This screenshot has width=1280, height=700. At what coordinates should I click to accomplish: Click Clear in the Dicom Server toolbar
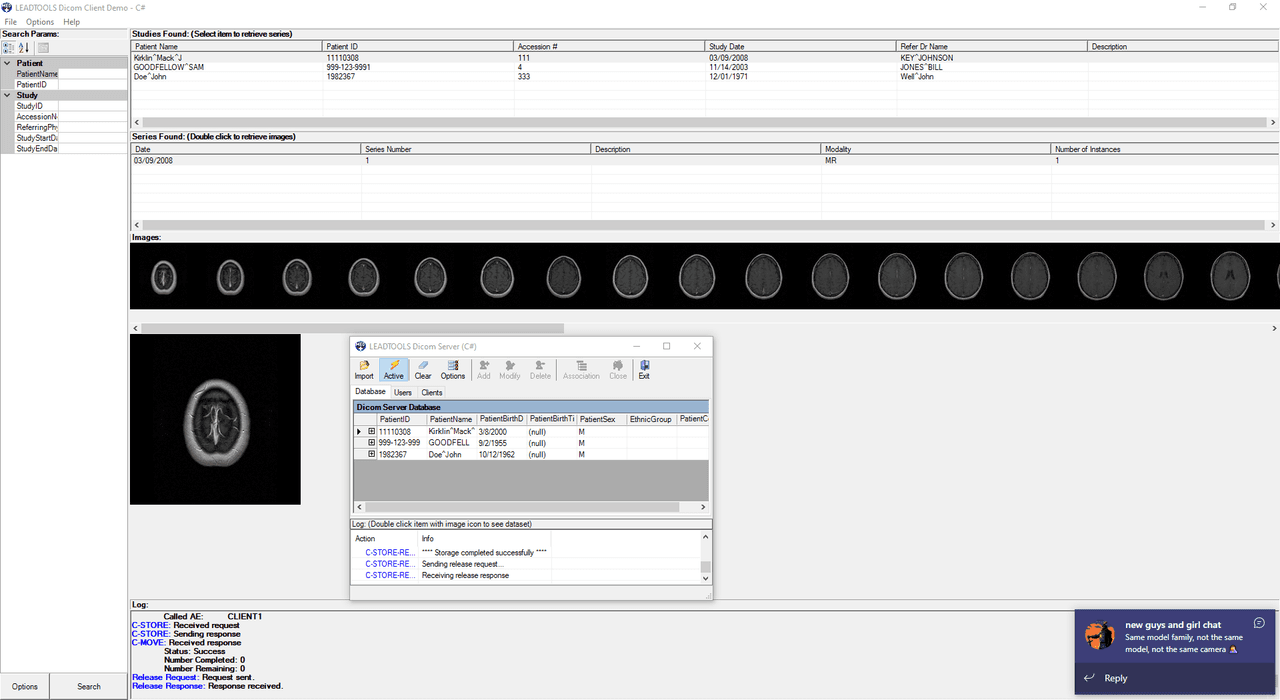(x=423, y=369)
